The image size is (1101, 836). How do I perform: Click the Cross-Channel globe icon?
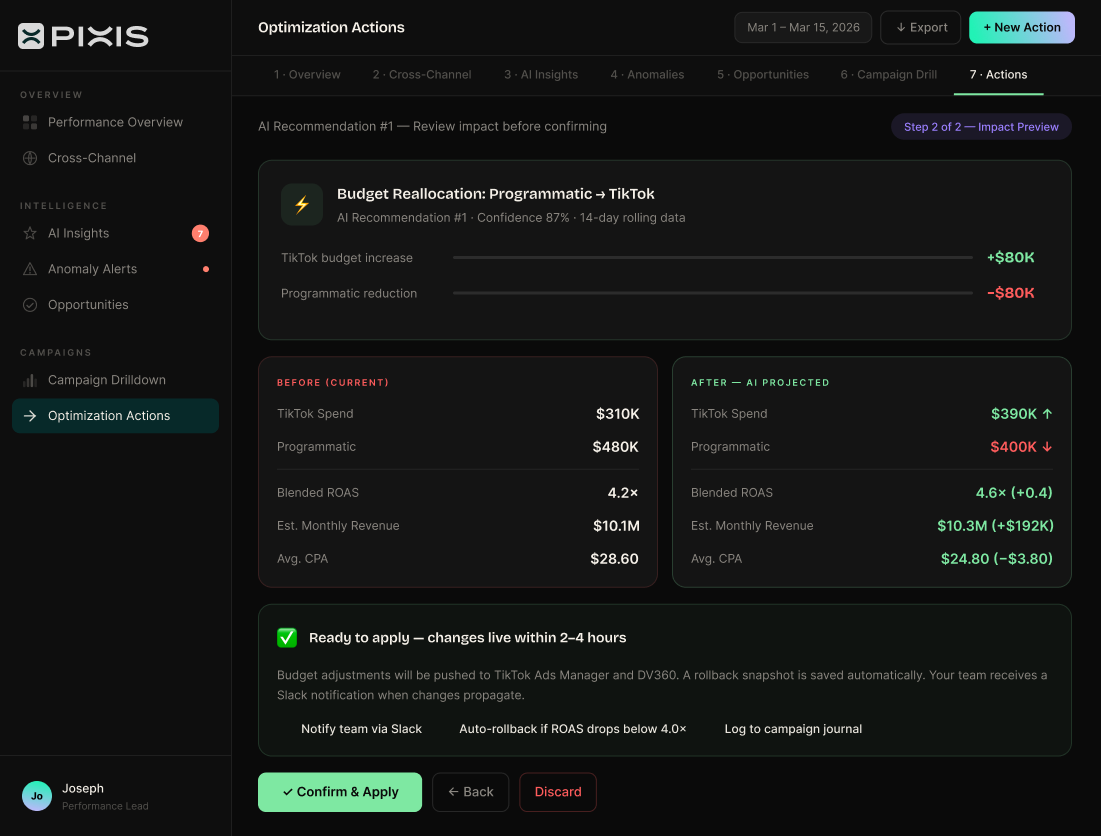click(30, 158)
